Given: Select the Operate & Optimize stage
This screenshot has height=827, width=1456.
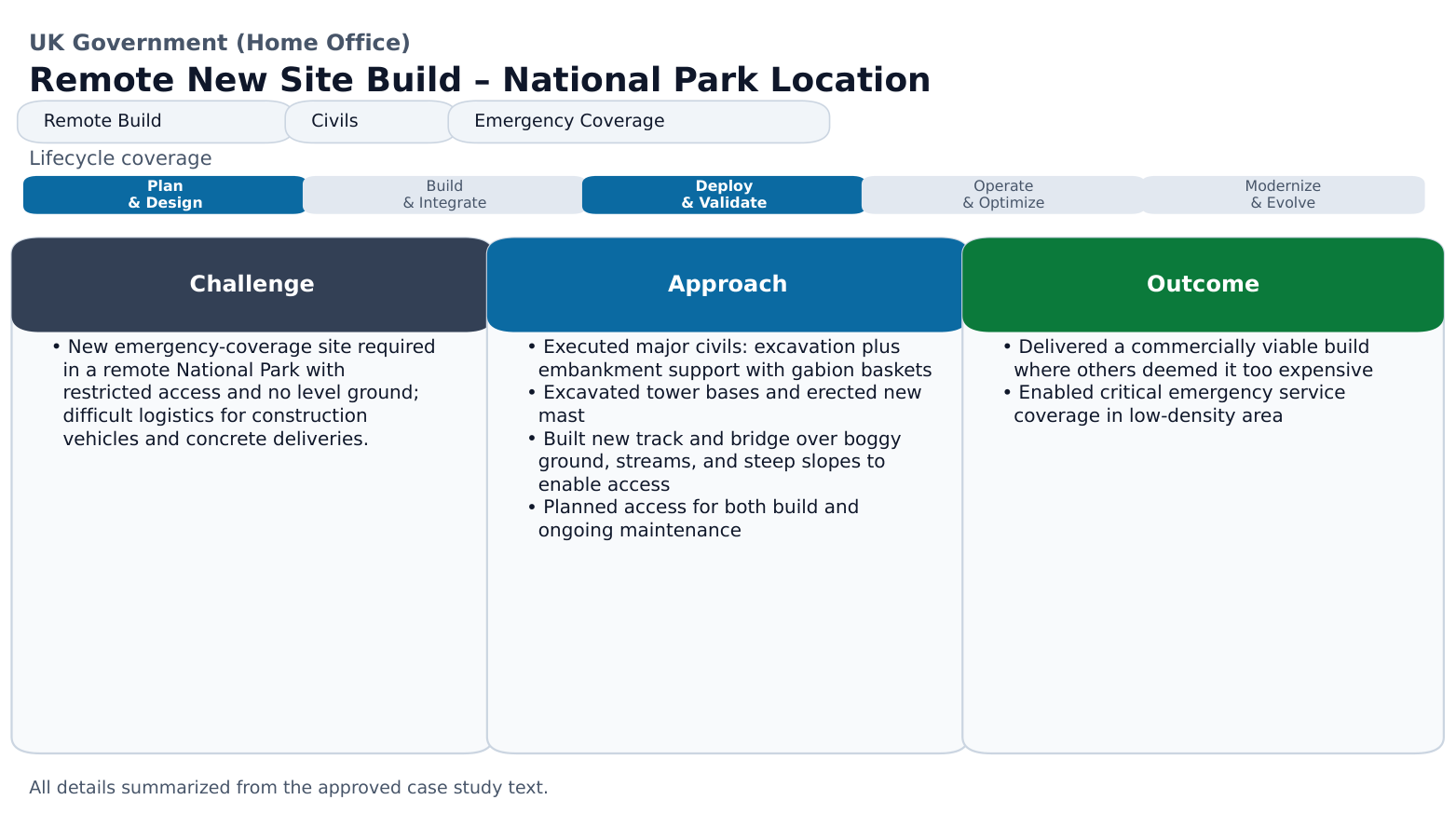Looking at the screenshot, I should (x=1004, y=194).
